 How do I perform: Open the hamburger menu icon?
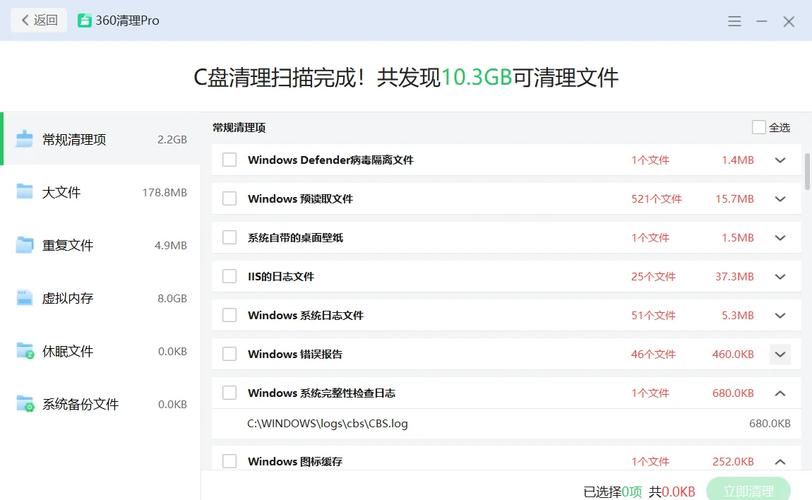click(x=734, y=21)
